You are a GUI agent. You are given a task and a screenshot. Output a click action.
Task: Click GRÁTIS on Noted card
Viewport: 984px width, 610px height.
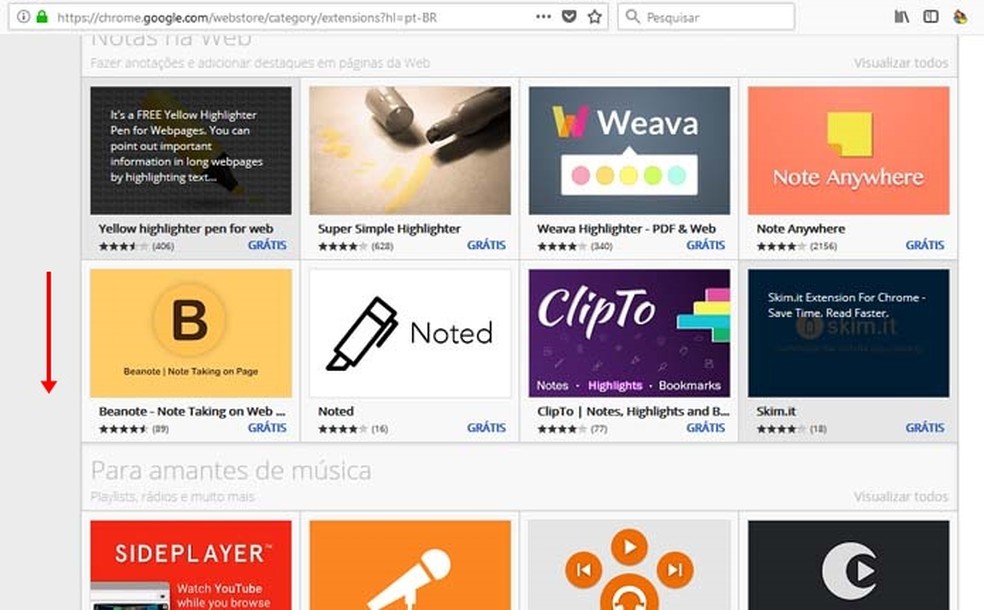click(486, 427)
